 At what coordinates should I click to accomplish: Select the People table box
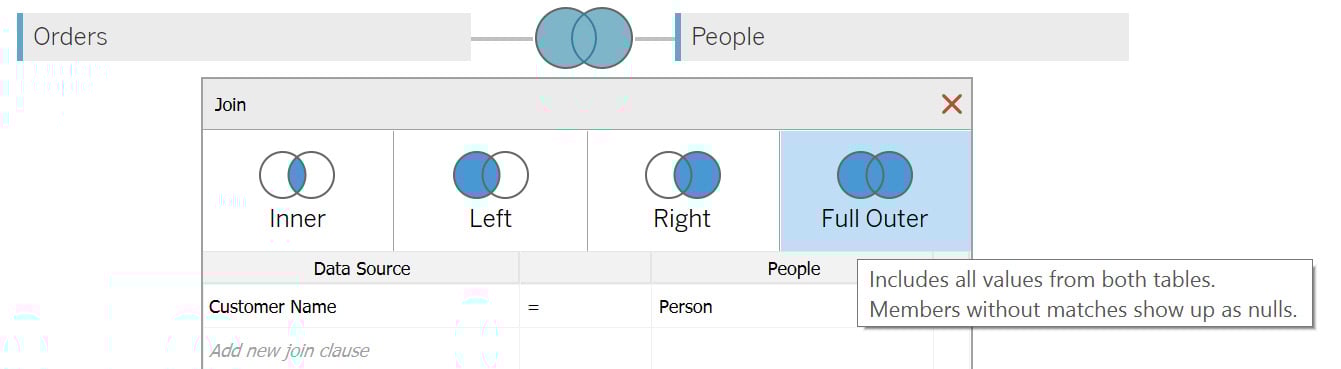[902, 37]
